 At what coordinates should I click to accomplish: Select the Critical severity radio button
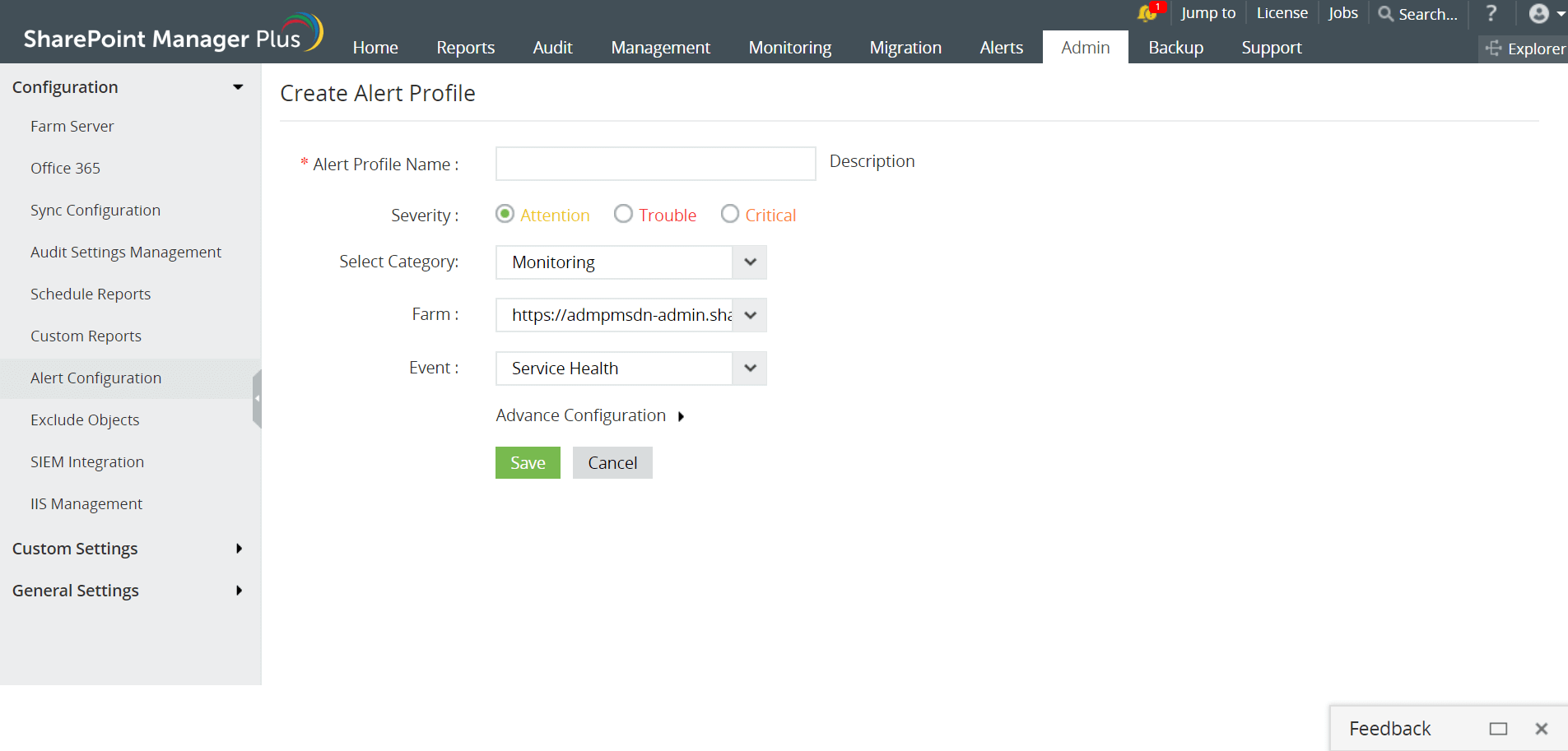tap(730, 214)
